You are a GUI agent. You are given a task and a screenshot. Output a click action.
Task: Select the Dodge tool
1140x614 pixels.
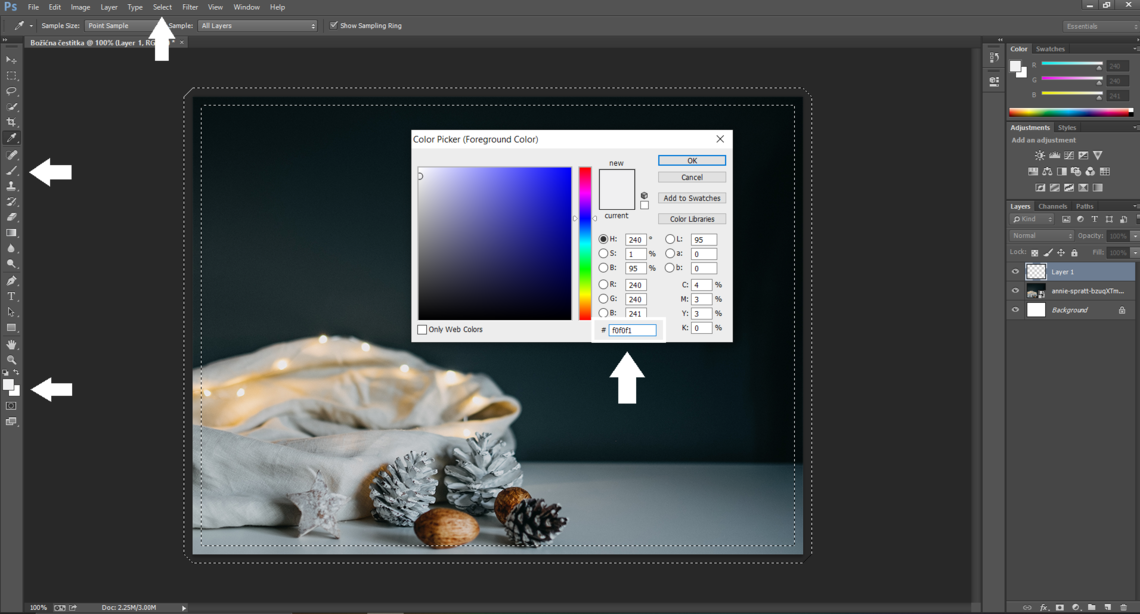pyautogui.click(x=11, y=264)
